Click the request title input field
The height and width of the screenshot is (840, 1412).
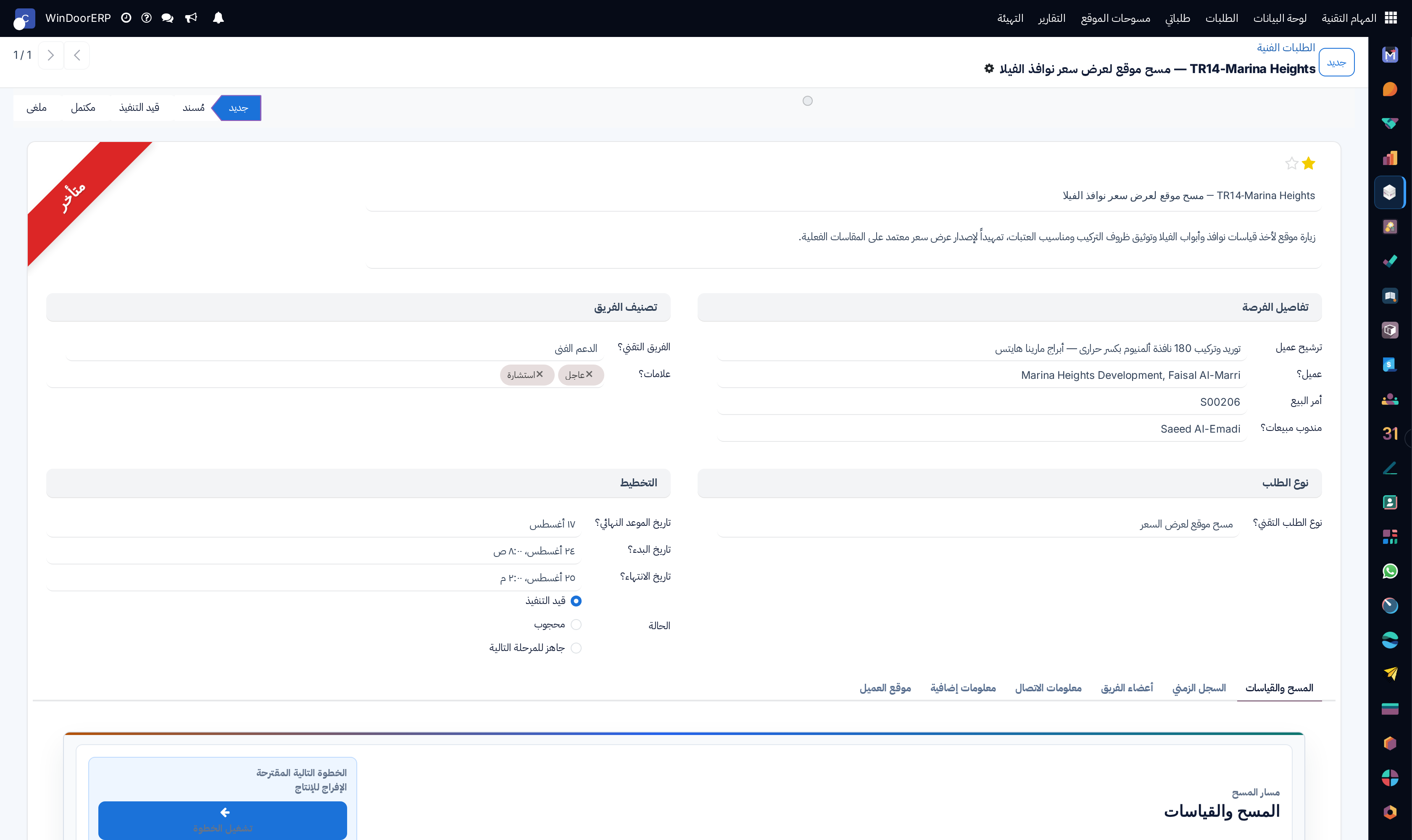click(x=844, y=196)
